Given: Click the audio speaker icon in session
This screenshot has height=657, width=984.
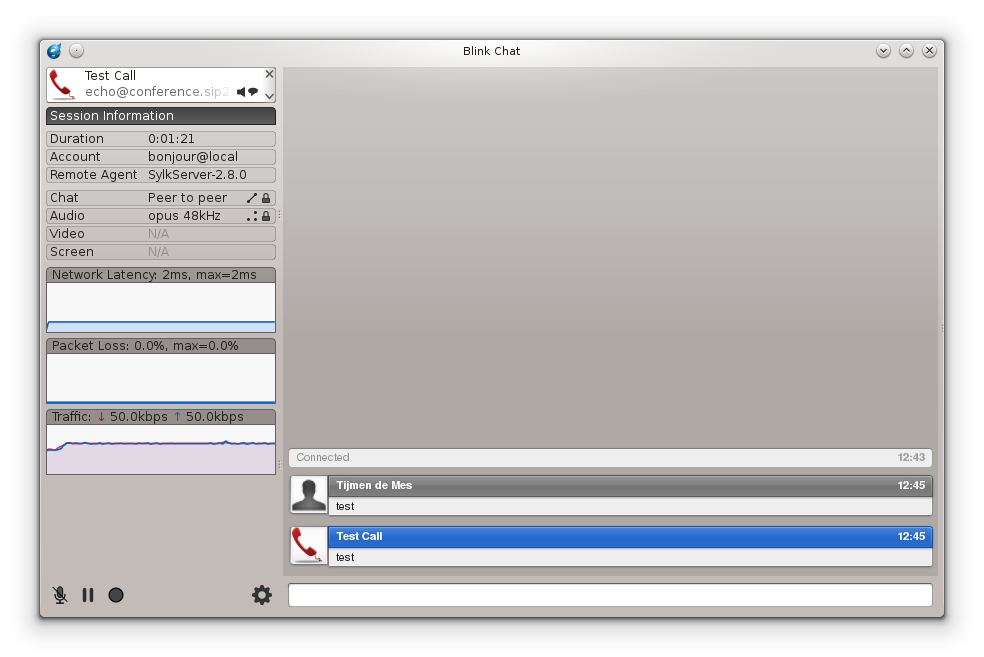Looking at the screenshot, I should coord(241,92).
